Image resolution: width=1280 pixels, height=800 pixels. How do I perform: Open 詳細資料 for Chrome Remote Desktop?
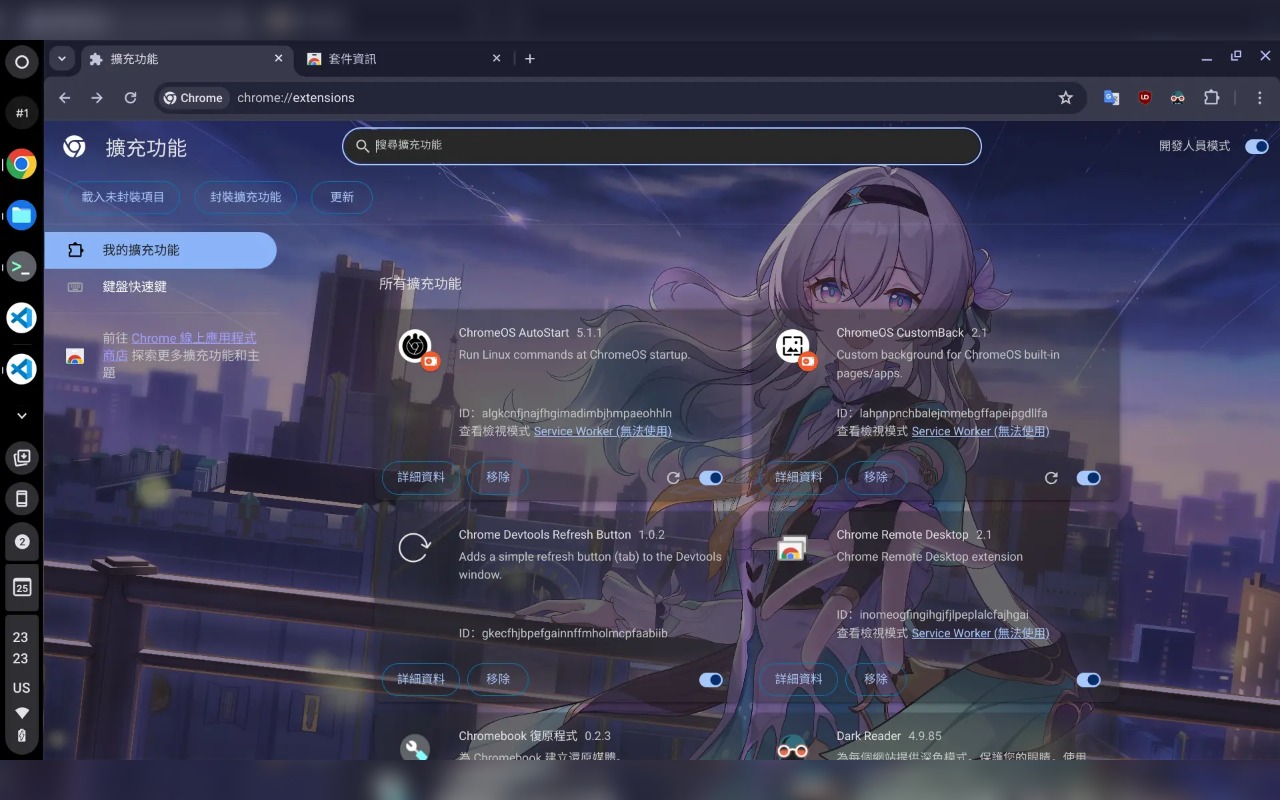tap(798, 680)
